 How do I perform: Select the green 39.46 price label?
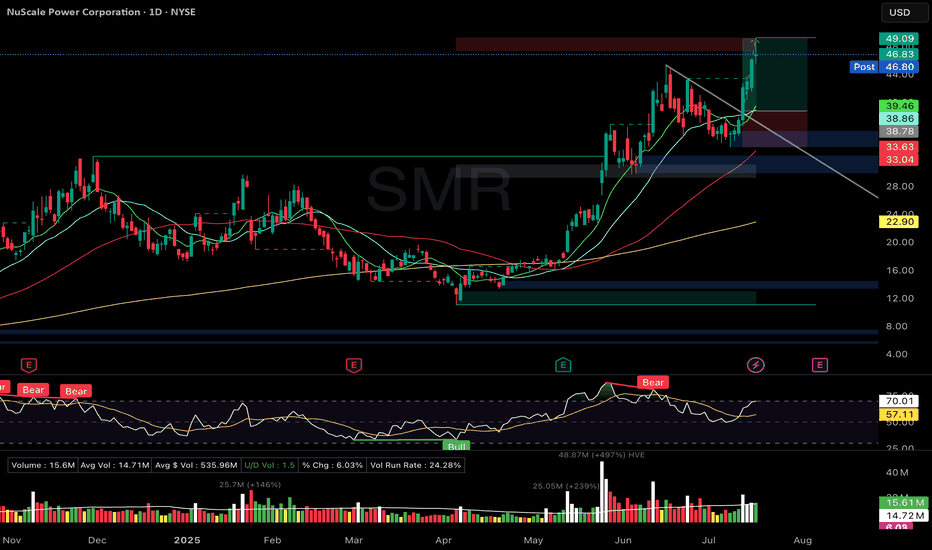(x=899, y=106)
